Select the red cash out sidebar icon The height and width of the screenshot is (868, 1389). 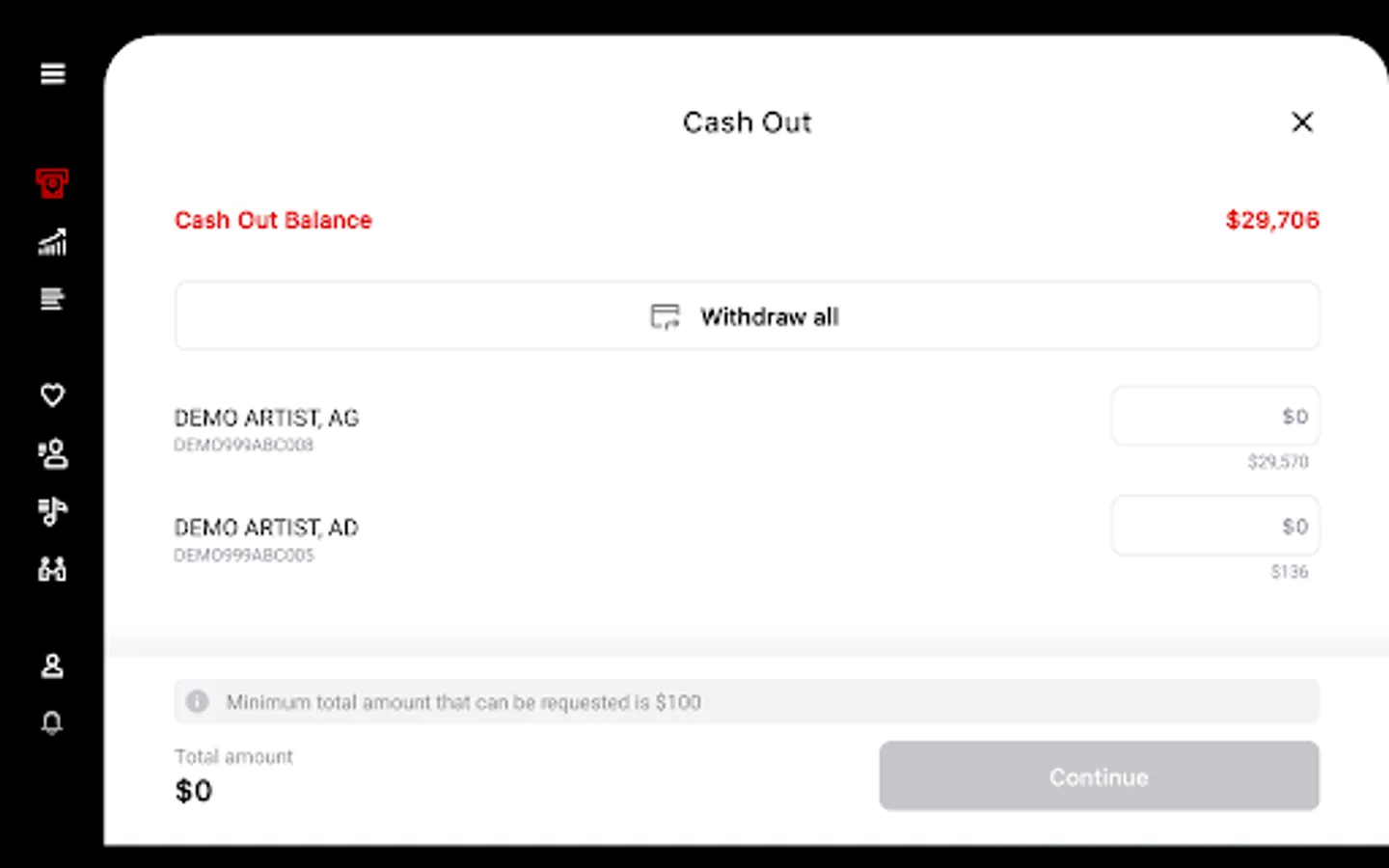tap(52, 183)
